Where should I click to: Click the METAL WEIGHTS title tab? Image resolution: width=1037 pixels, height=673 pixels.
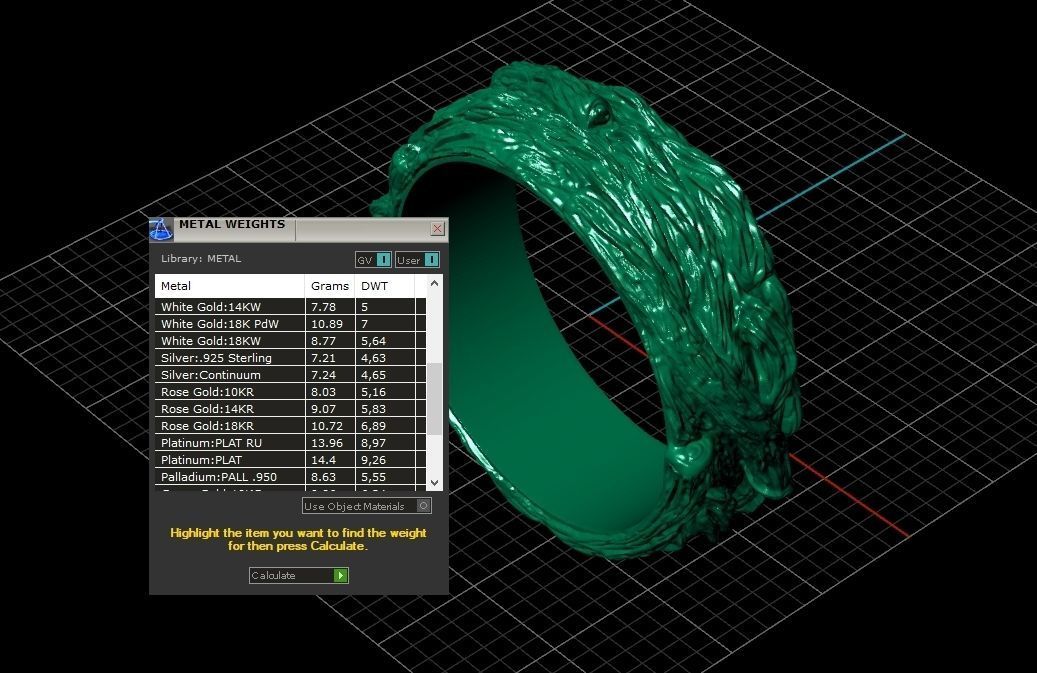pos(232,224)
